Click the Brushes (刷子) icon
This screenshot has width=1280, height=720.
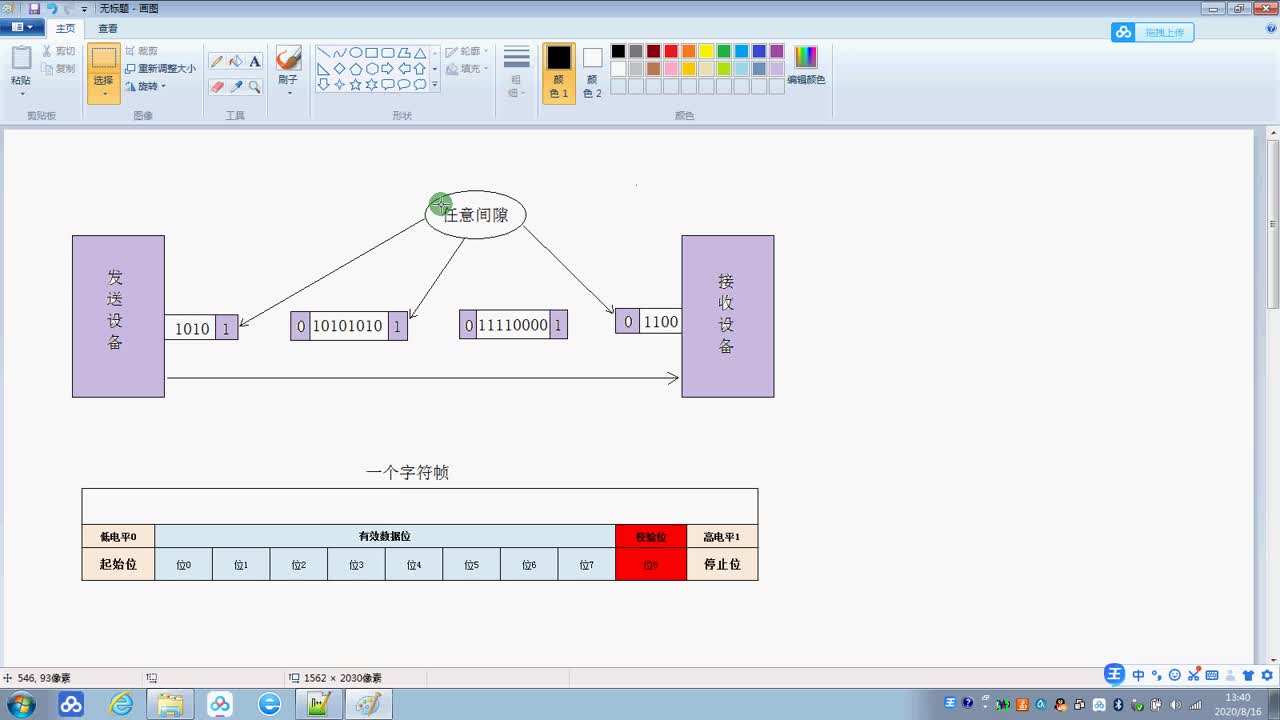pyautogui.click(x=288, y=59)
